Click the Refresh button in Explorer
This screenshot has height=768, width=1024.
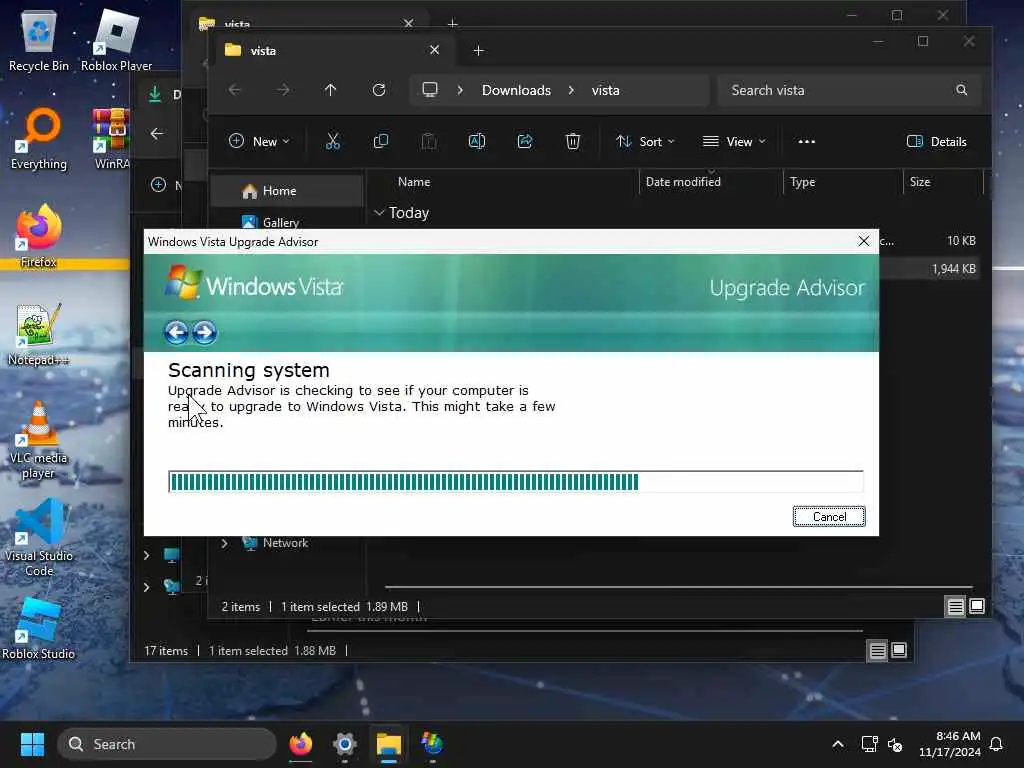[379, 90]
